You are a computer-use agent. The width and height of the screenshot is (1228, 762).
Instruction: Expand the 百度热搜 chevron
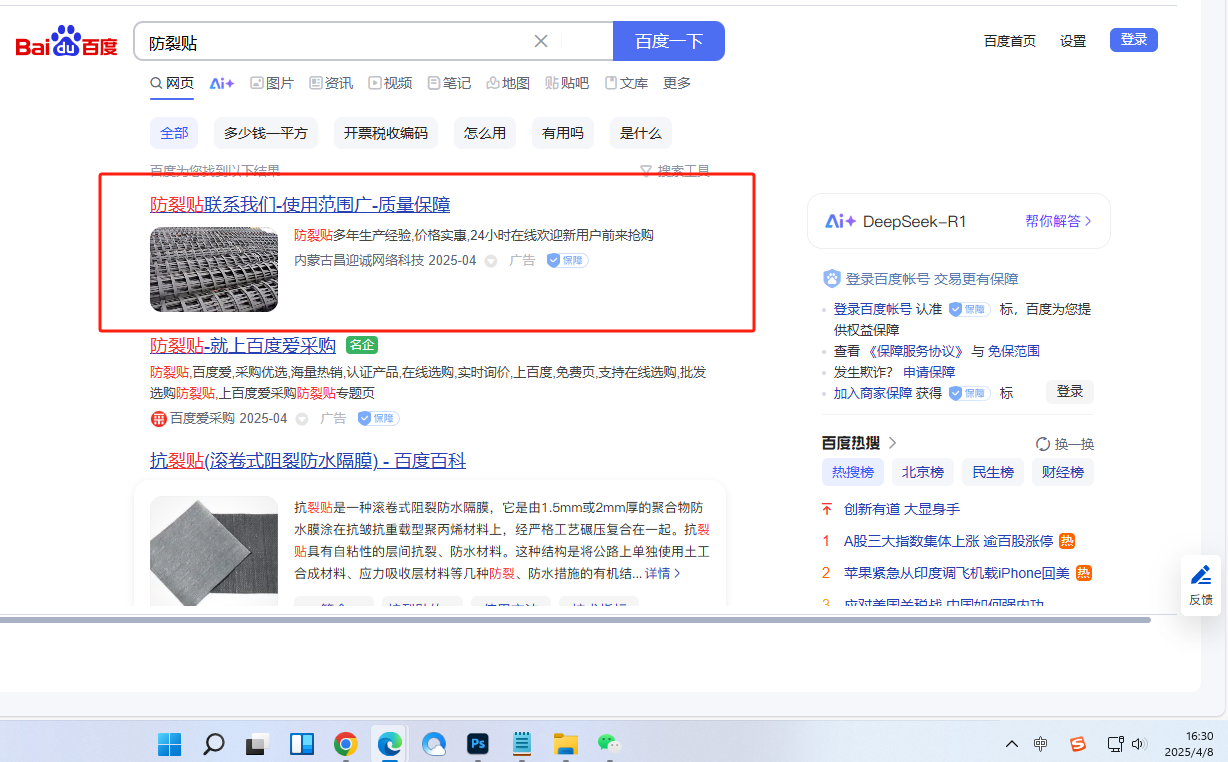coord(893,443)
